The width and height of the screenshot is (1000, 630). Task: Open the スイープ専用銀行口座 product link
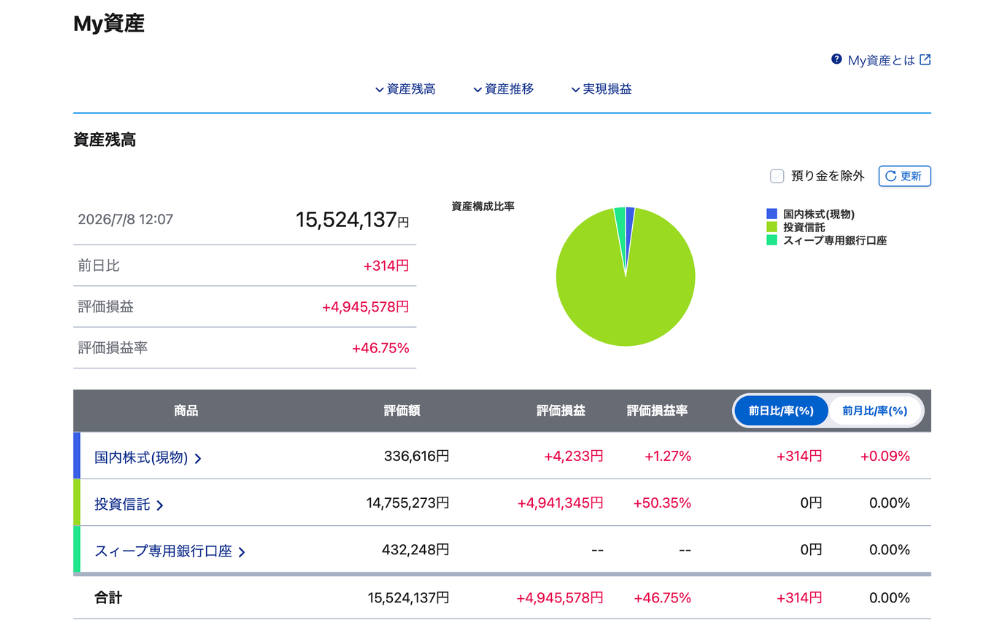(x=163, y=551)
